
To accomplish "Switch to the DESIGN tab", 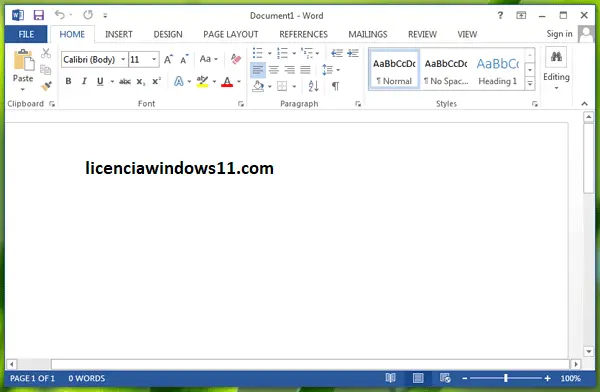I will coord(168,34).
